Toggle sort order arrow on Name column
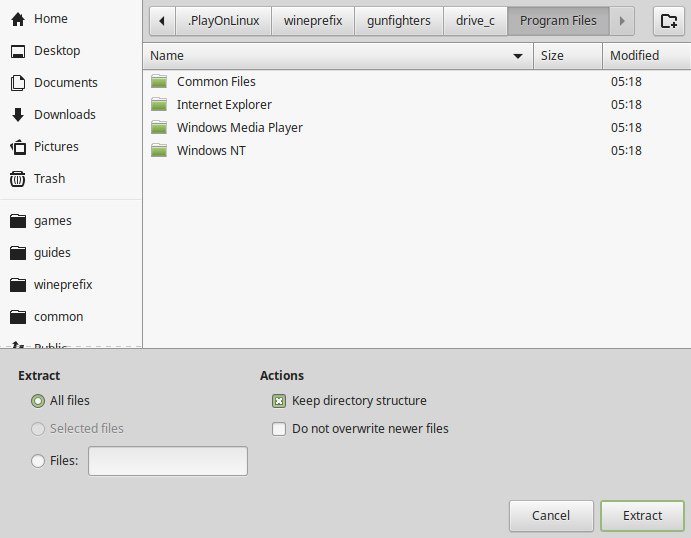Screen dimensions: 691x538 (x=518, y=56)
